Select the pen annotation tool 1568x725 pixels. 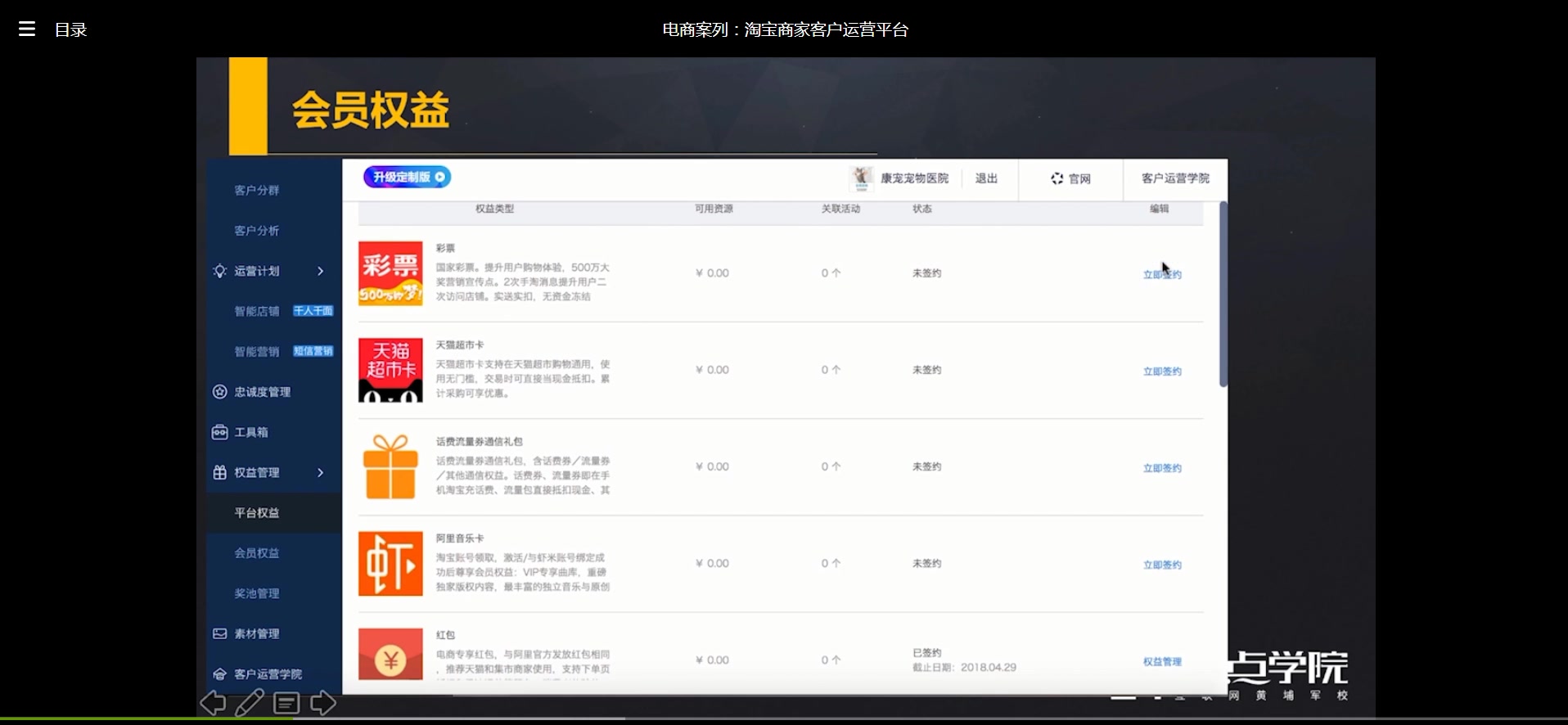[250, 703]
